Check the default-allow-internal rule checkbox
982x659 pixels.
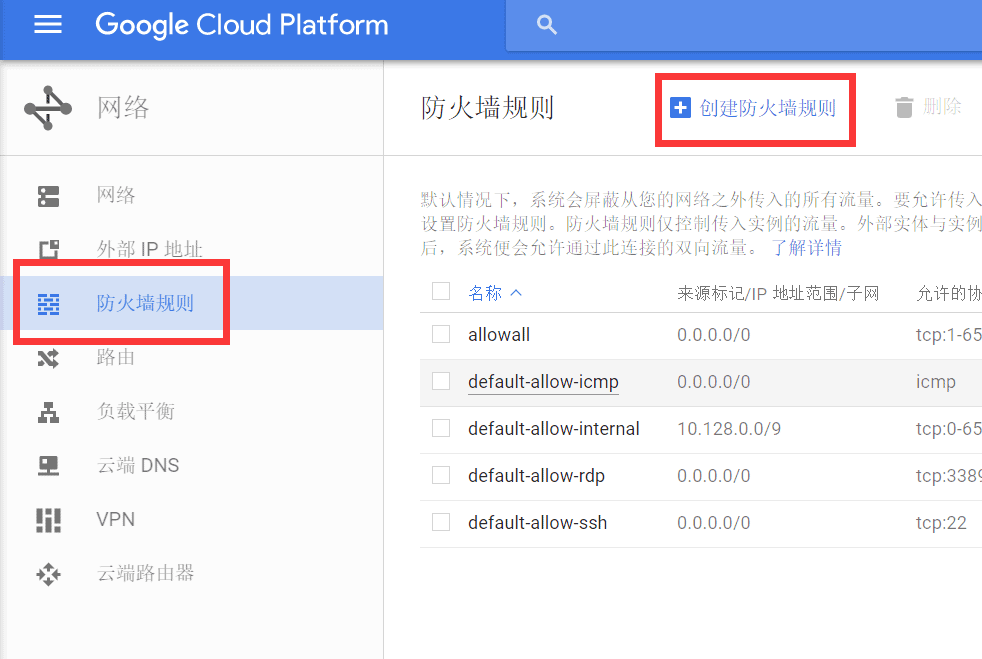tap(441, 428)
